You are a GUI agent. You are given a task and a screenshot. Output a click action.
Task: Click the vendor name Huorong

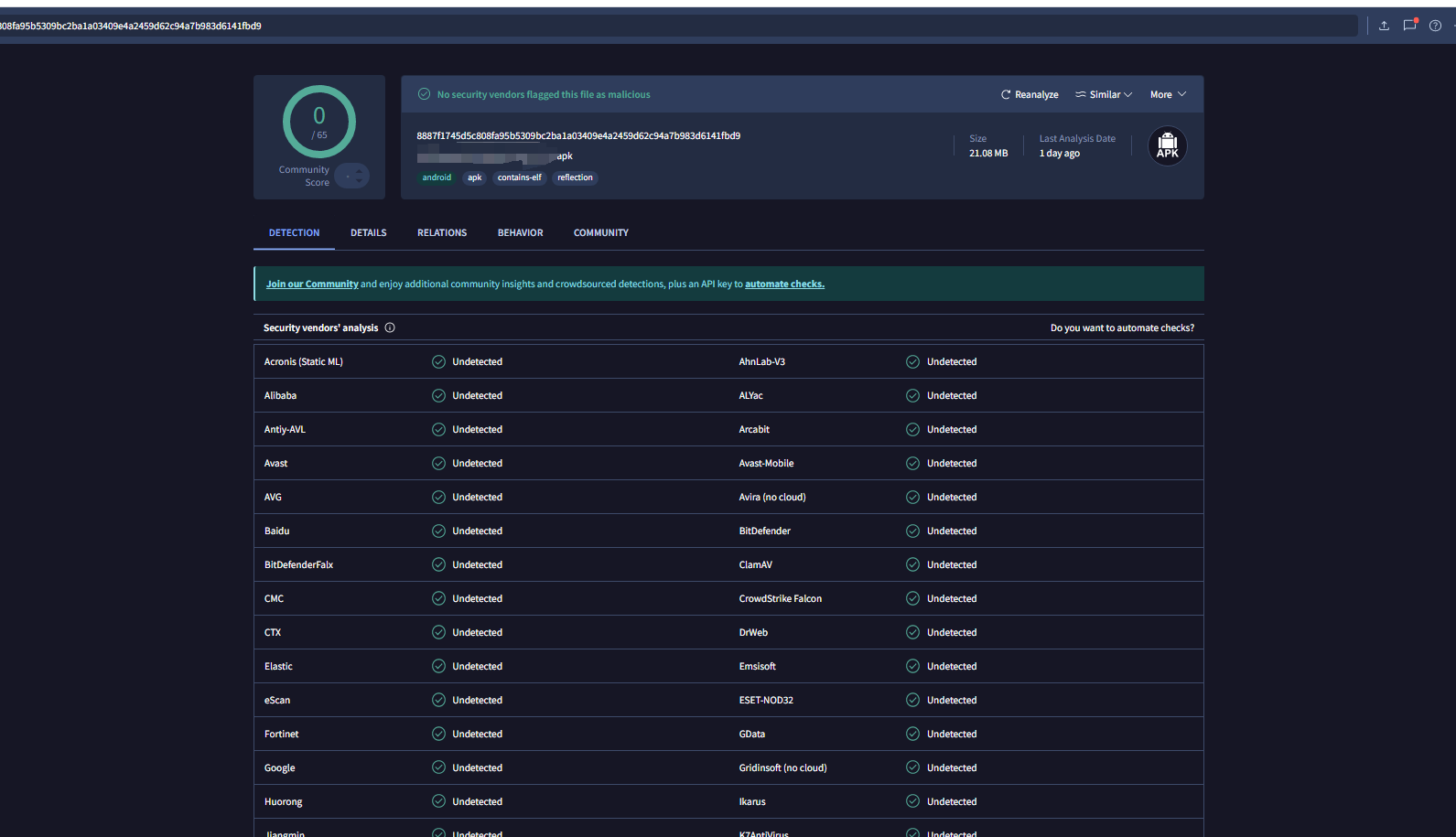283,801
